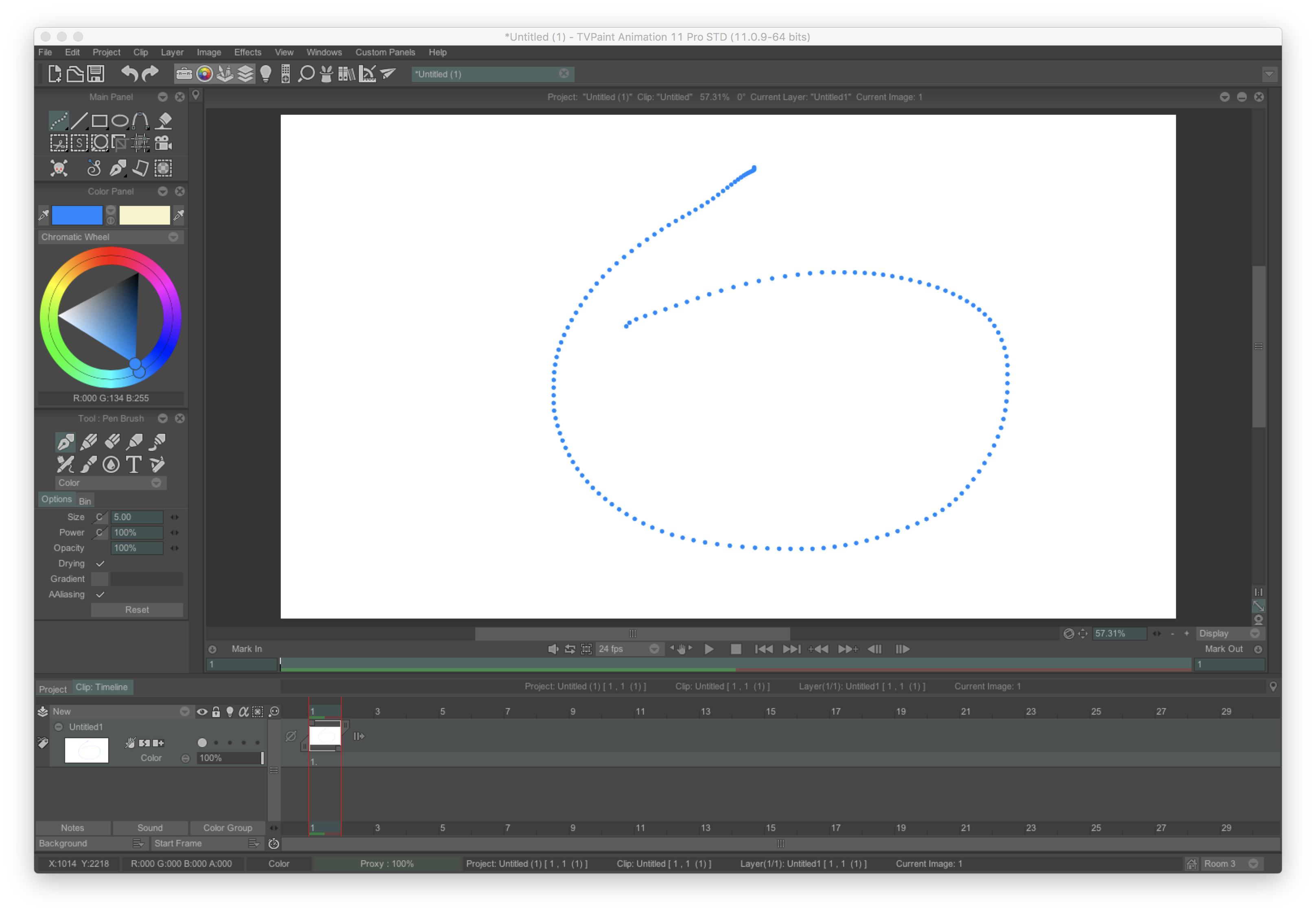Toggle the layer lock icon in timeline header
Image resolution: width=1316 pixels, height=914 pixels.
click(x=216, y=712)
